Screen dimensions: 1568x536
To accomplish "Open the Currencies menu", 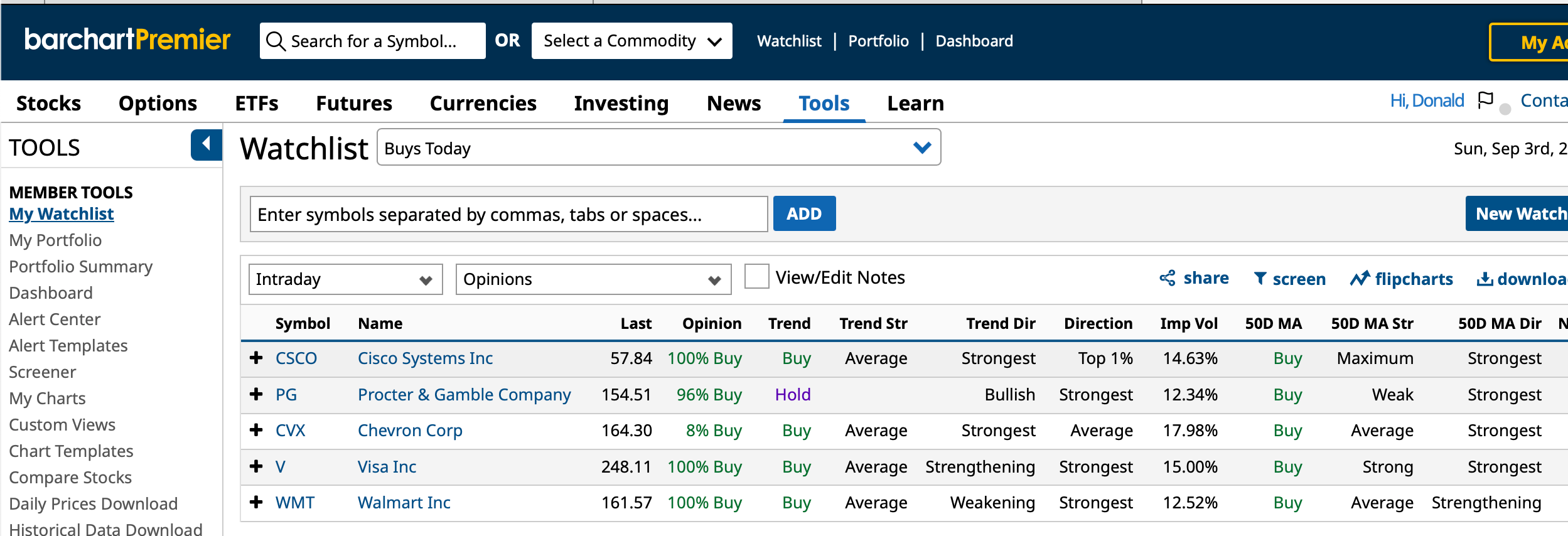I will pos(483,103).
